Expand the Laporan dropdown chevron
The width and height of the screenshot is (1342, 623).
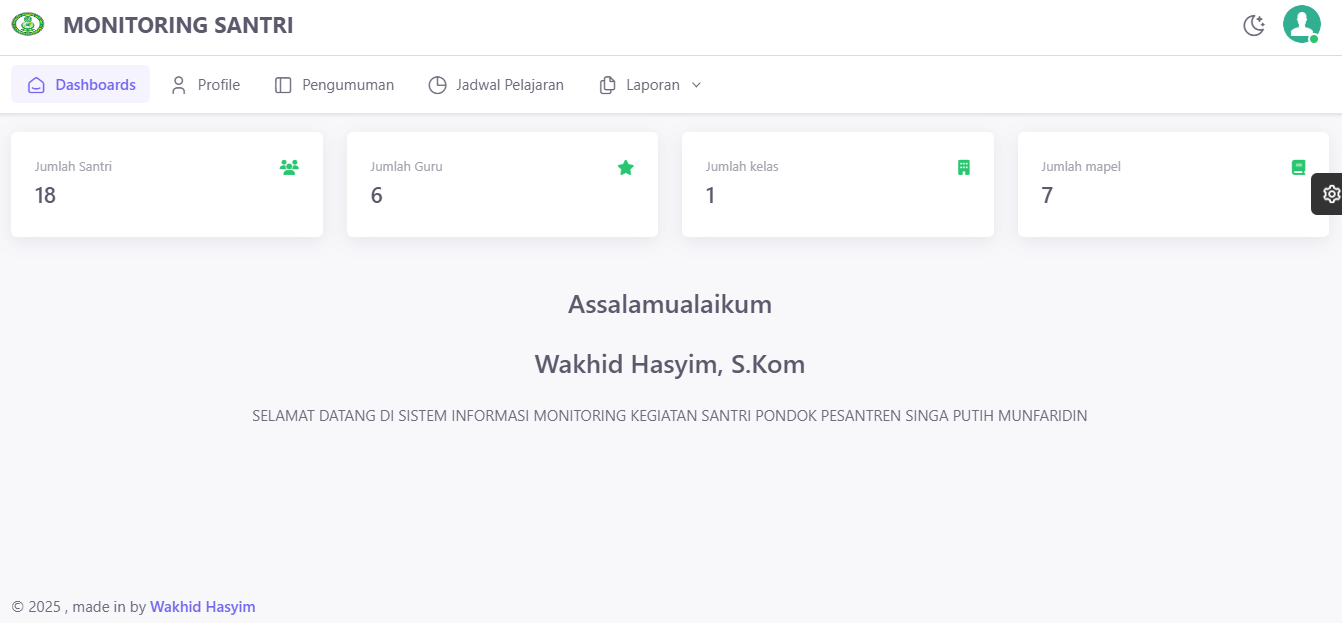[x=697, y=85]
